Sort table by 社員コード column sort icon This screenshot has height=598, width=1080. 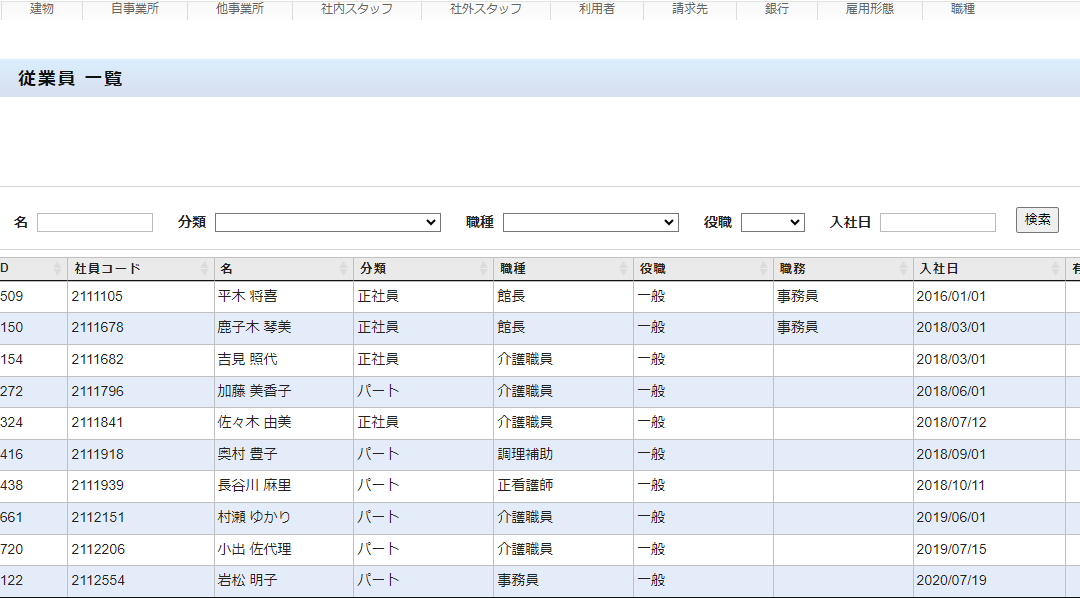[204, 269]
